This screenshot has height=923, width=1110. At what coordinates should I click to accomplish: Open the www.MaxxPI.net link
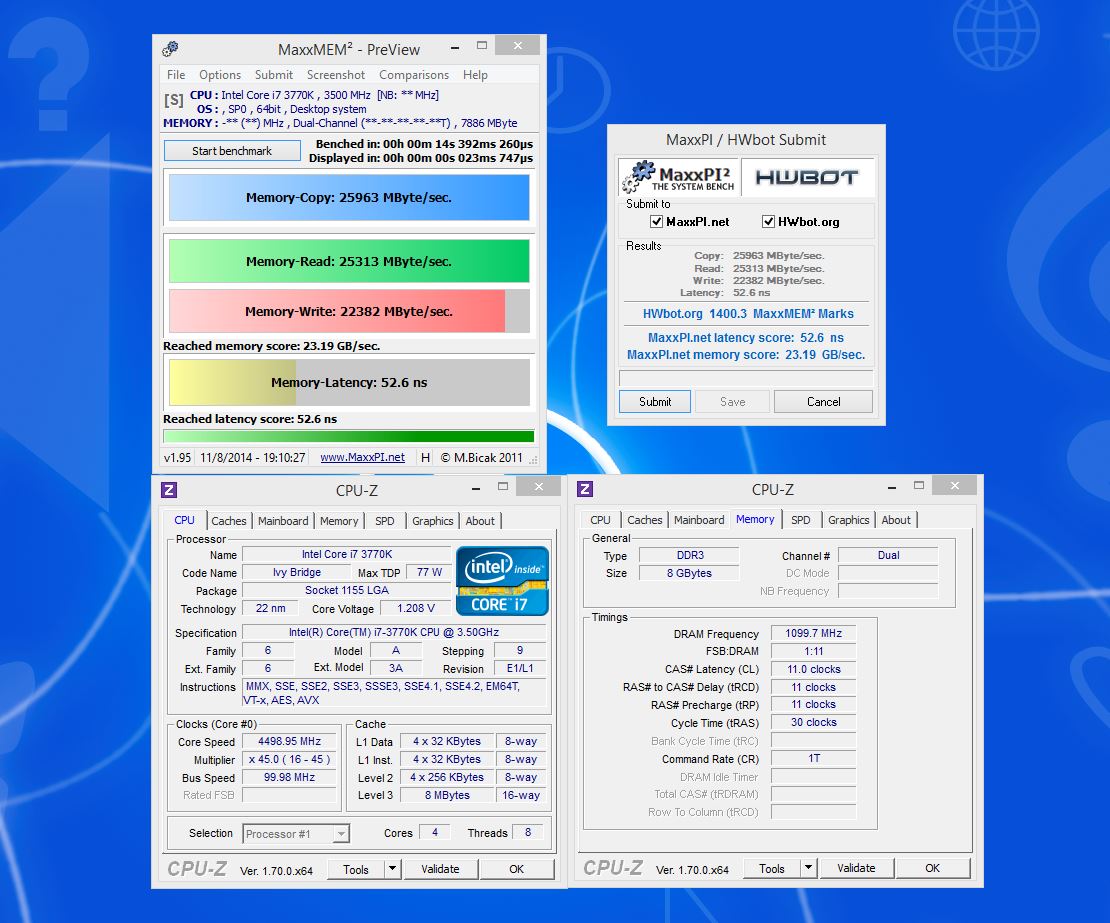(x=362, y=457)
